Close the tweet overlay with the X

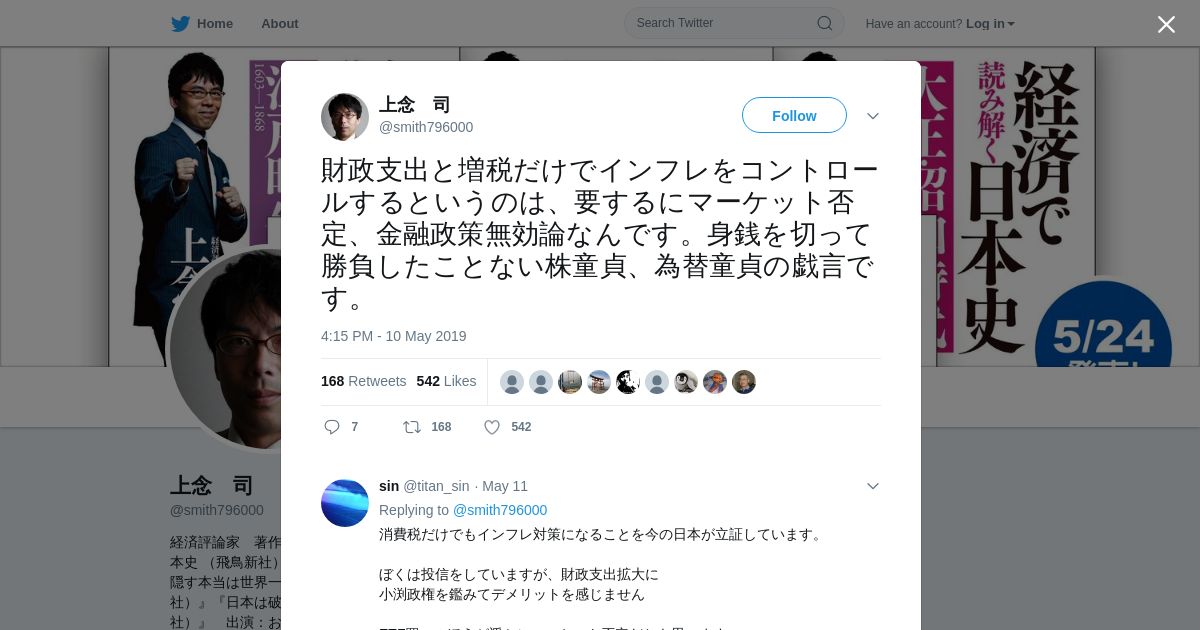(x=1166, y=24)
